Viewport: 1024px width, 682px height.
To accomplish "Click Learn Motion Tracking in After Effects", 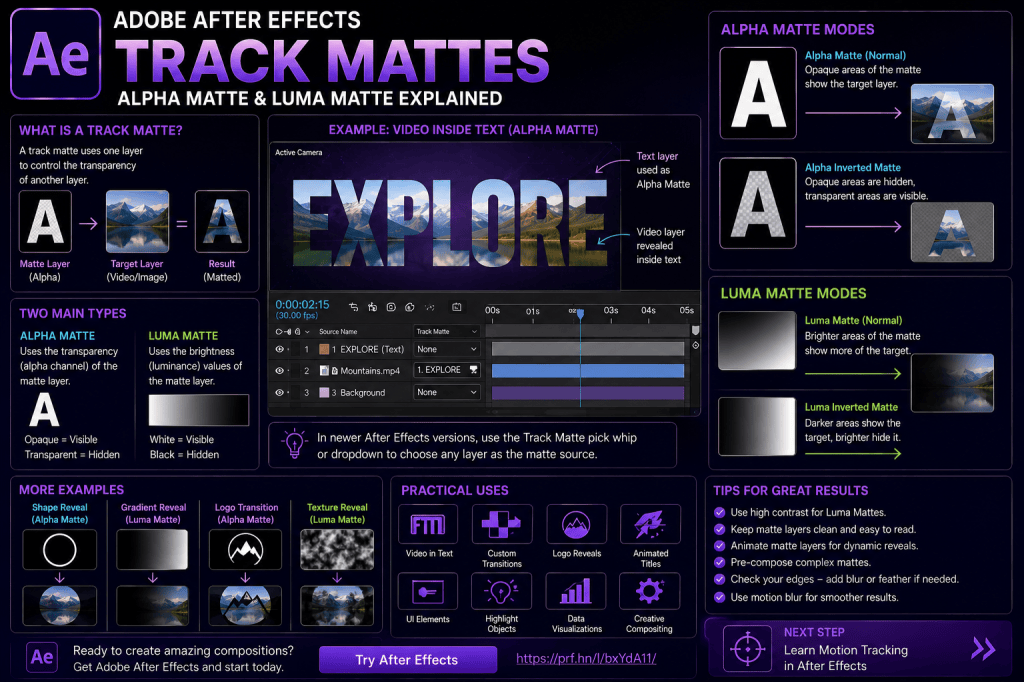I will (846, 658).
